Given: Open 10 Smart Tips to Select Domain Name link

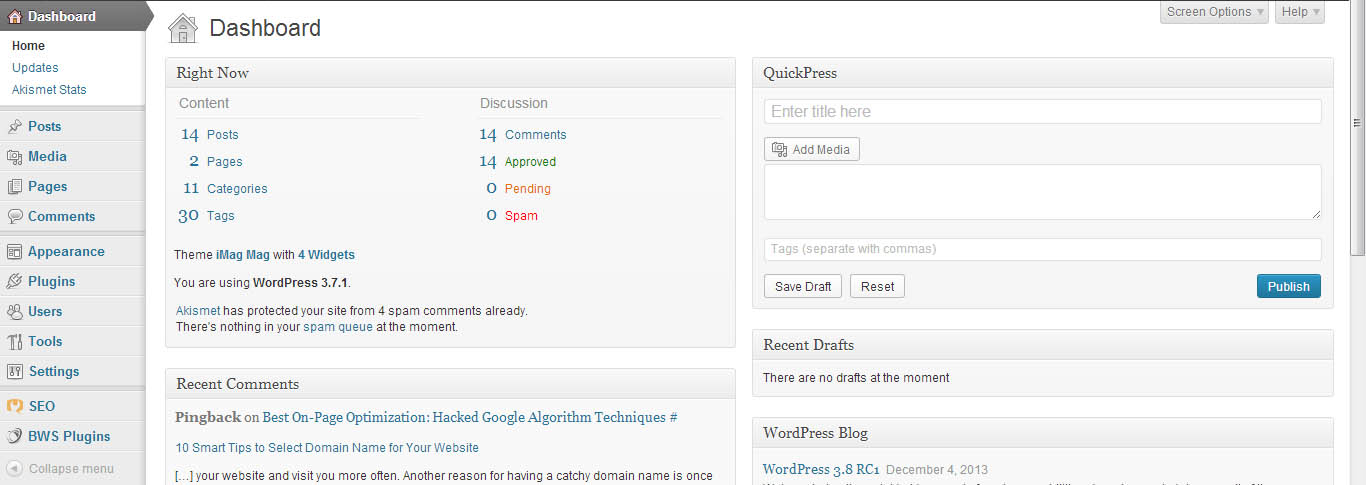Looking at the screenshot, I should [x=327, y=448].
